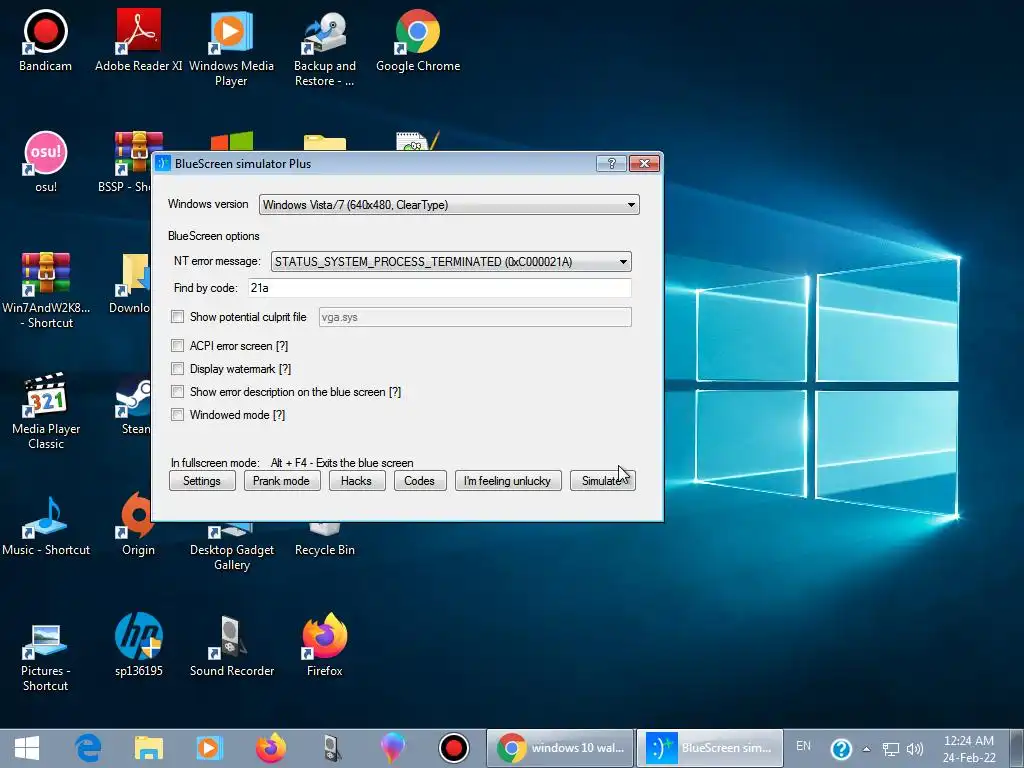Click I'm feeling unlucky button
This screenshot has width=1024, height=768.
pos(508,481)
